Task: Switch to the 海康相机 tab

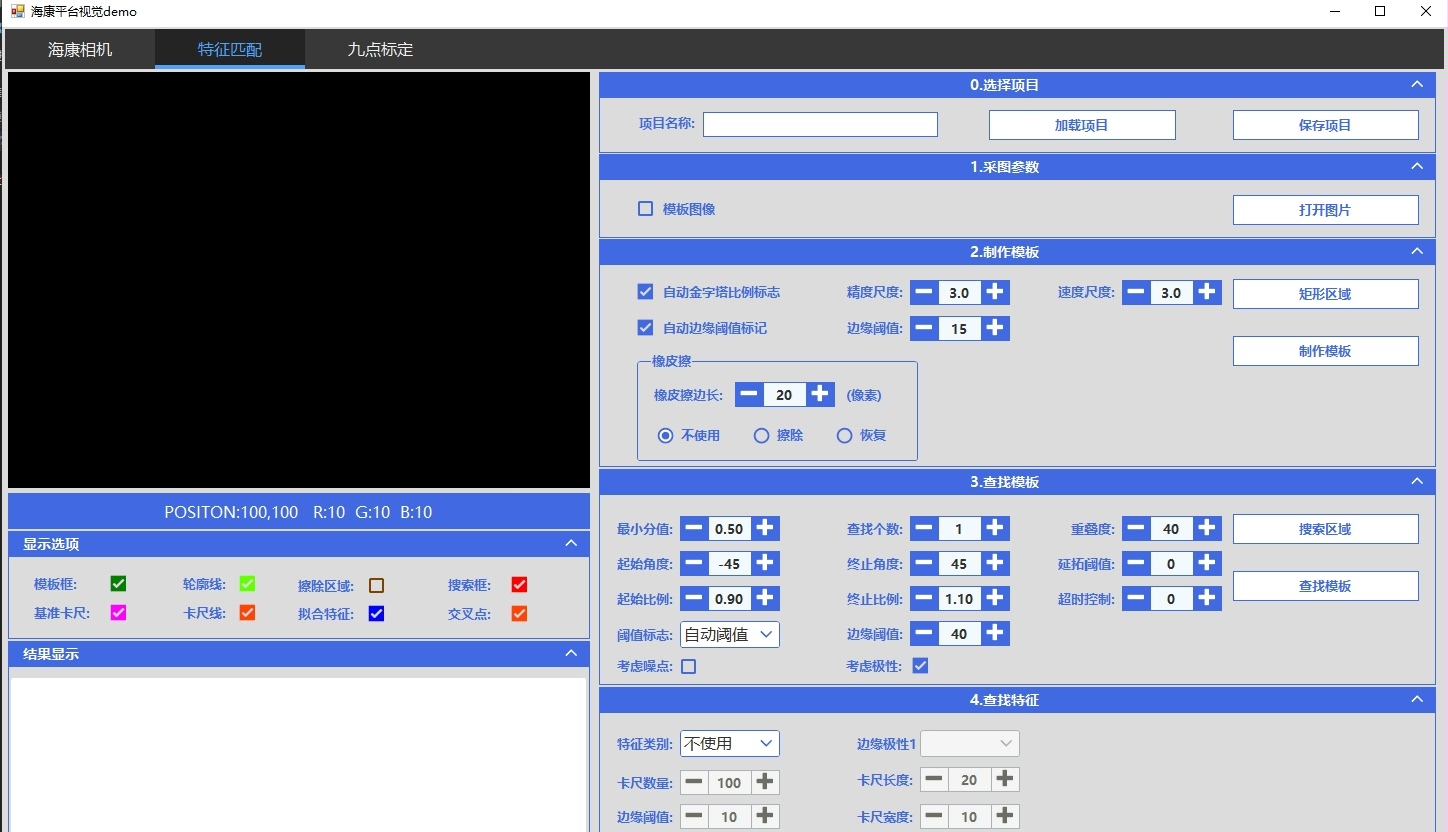Action: [80, 49]
